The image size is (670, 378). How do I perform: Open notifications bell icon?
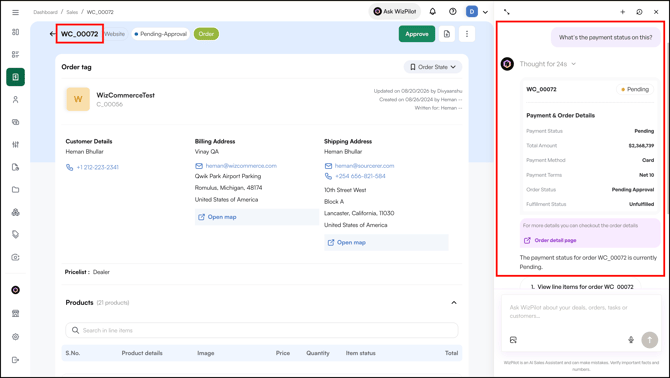click(x=432, y=12)
